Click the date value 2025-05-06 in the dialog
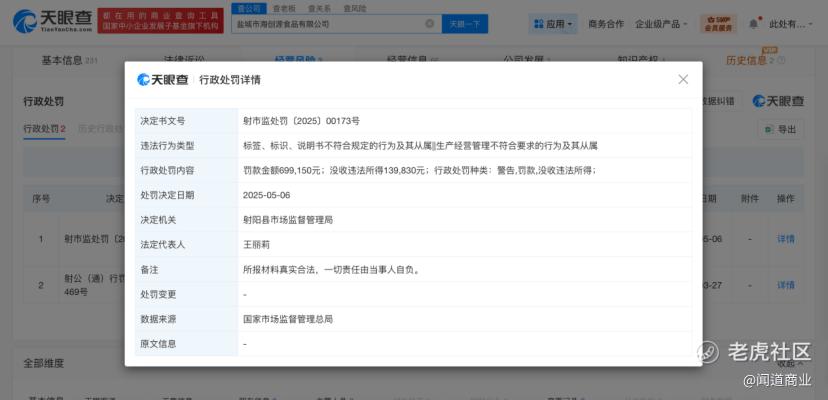The image size is (828, 400). pyautogui.click(x=267, y=195)
